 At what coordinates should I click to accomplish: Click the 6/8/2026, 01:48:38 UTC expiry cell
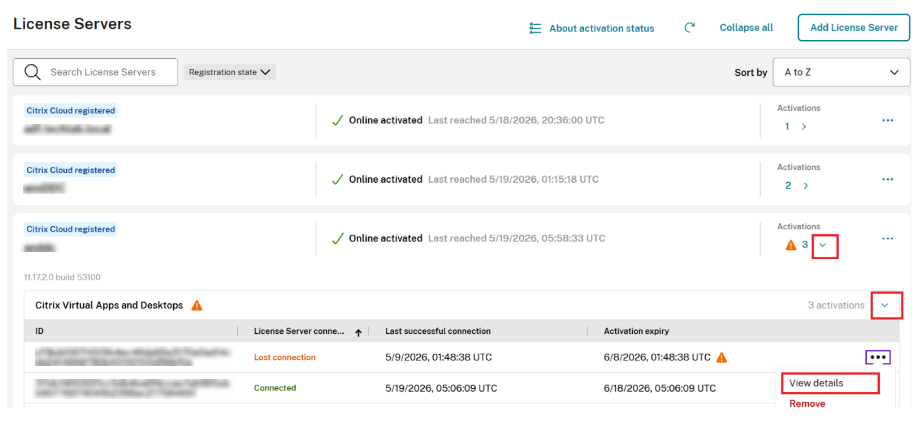point(658,358)
